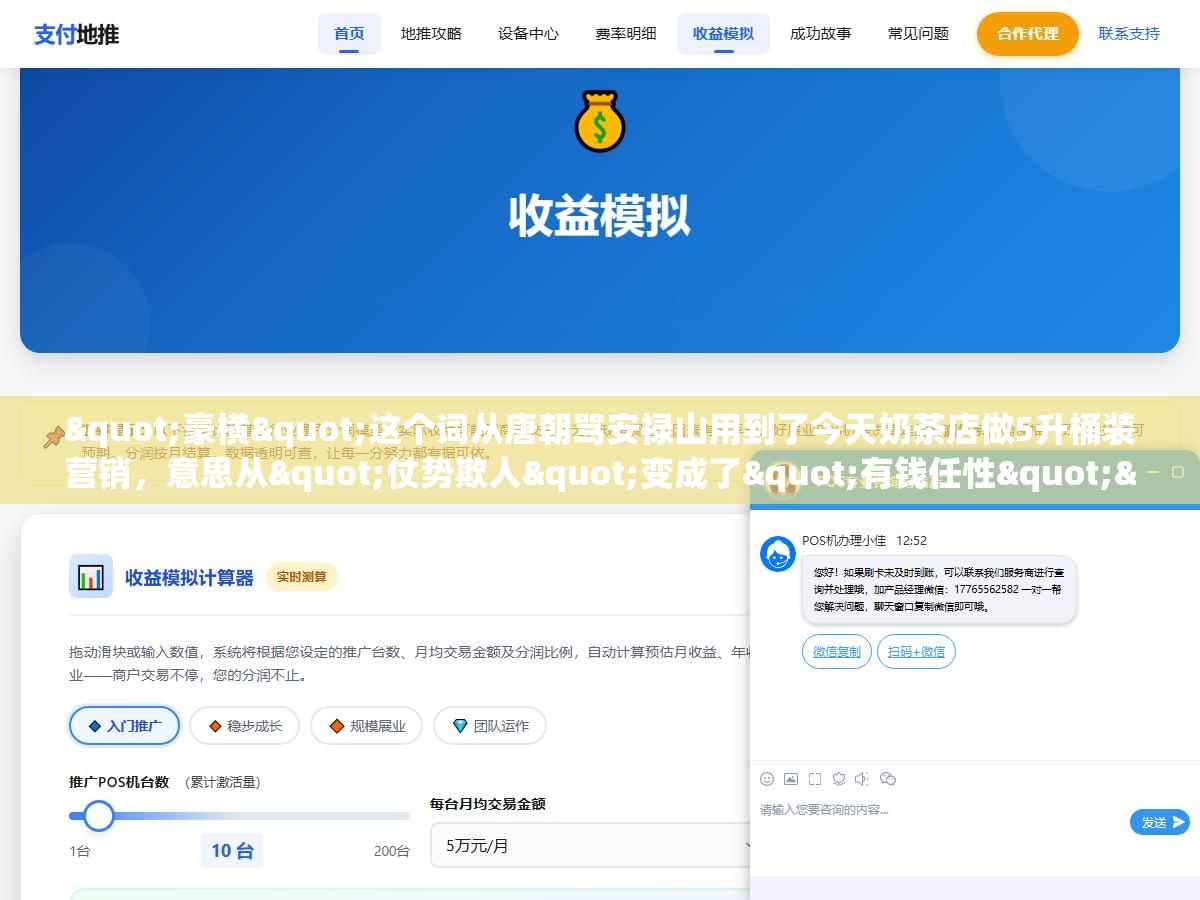Screen dimensions: 1200x900
Task: Click the orange 合作代理 button
Action: pyautogui.click(x=1027, y=33)
